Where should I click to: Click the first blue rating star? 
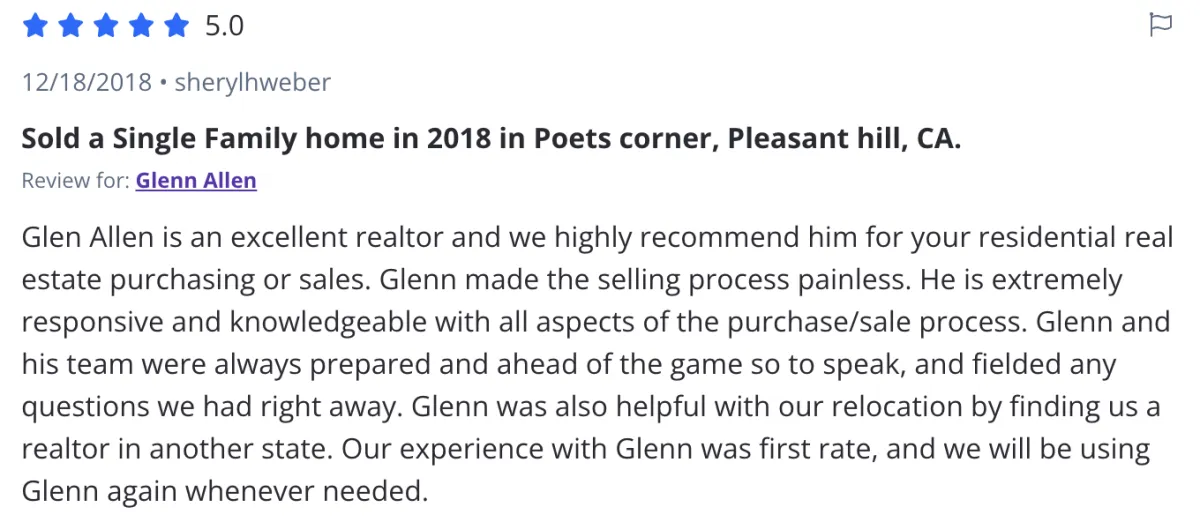(35, 26)
